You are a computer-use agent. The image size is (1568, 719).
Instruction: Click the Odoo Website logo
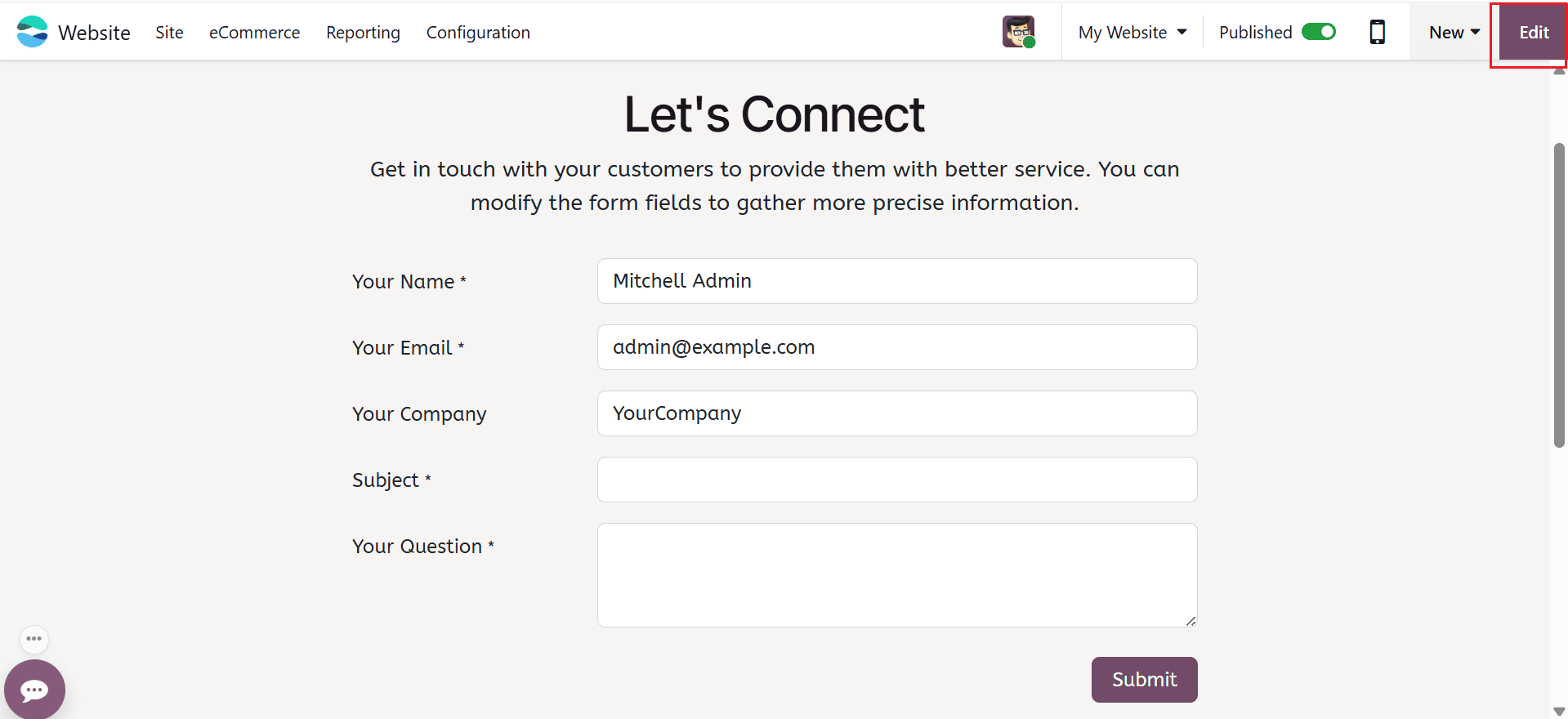coord(33,31)
